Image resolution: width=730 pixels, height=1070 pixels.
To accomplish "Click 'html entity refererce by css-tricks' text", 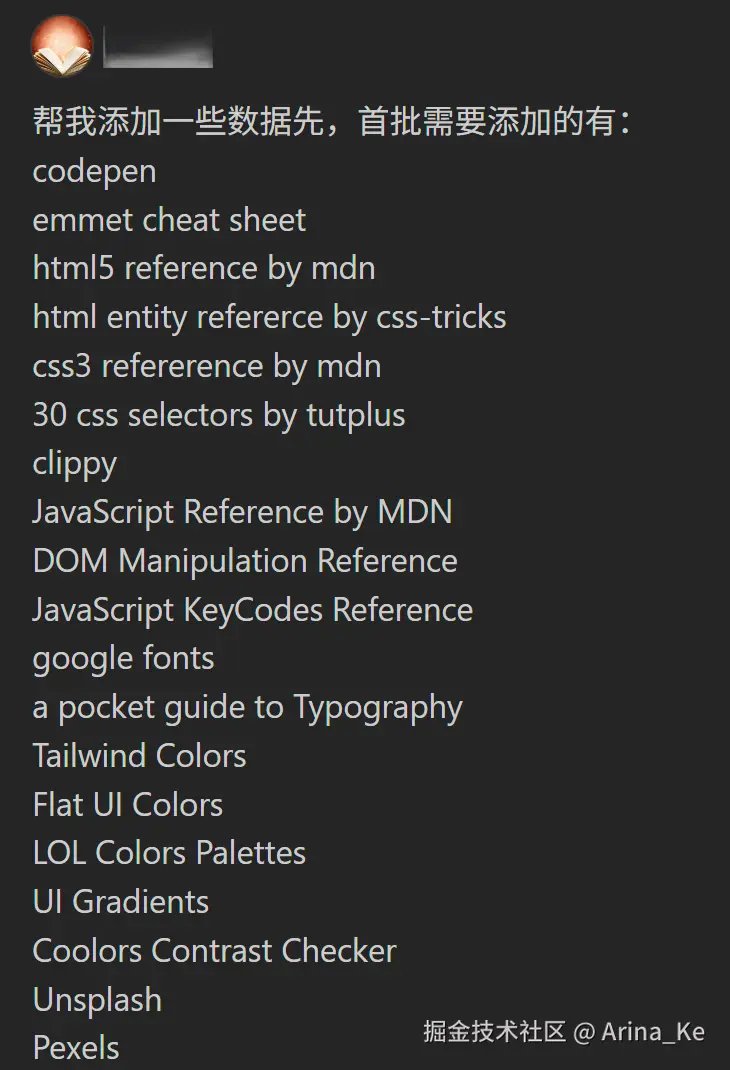I will click(x=269, y=317).
